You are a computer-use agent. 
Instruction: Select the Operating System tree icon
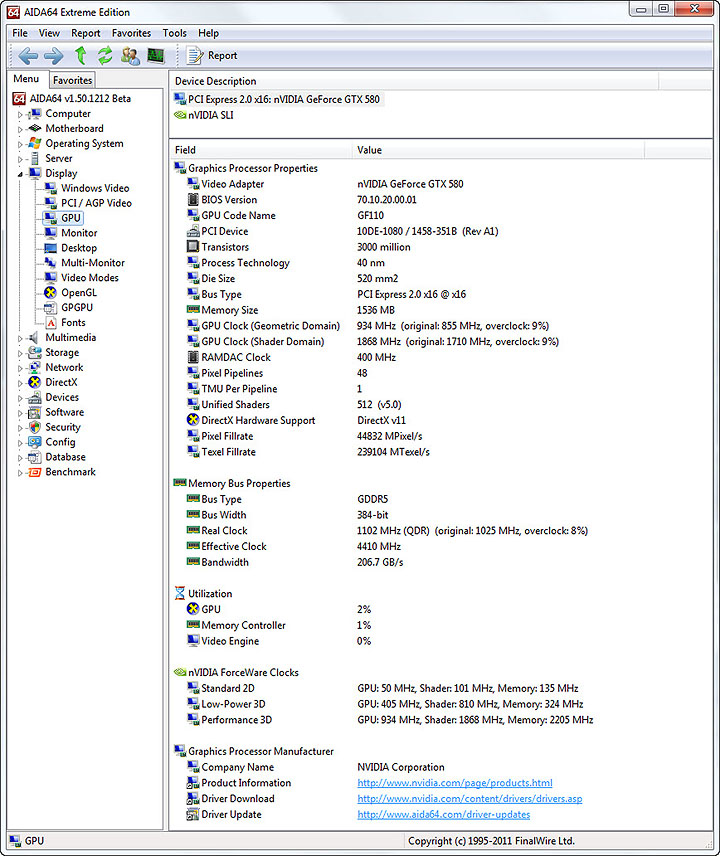click(x=35, y=143)
